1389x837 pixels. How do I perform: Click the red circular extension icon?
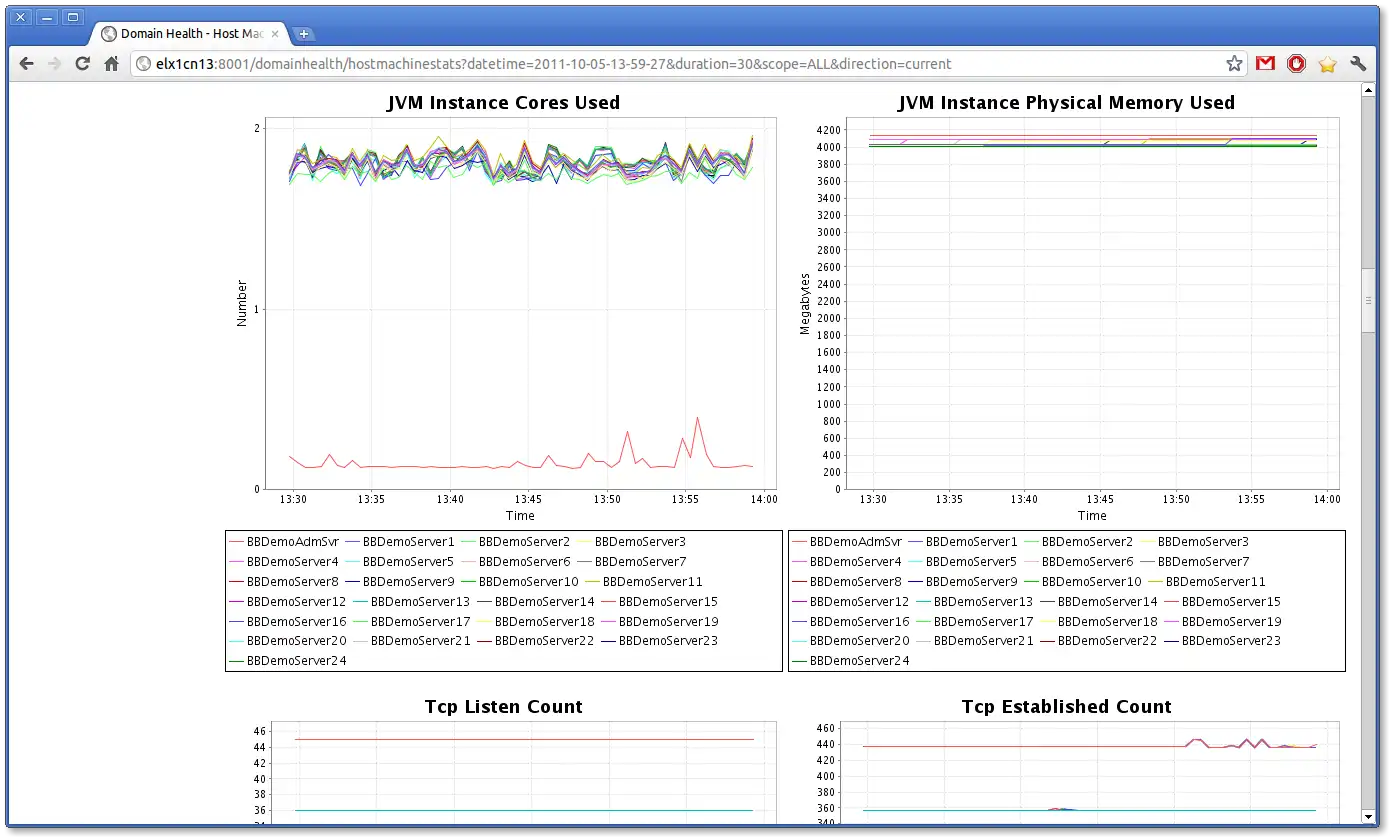(x=1296, y=63)
